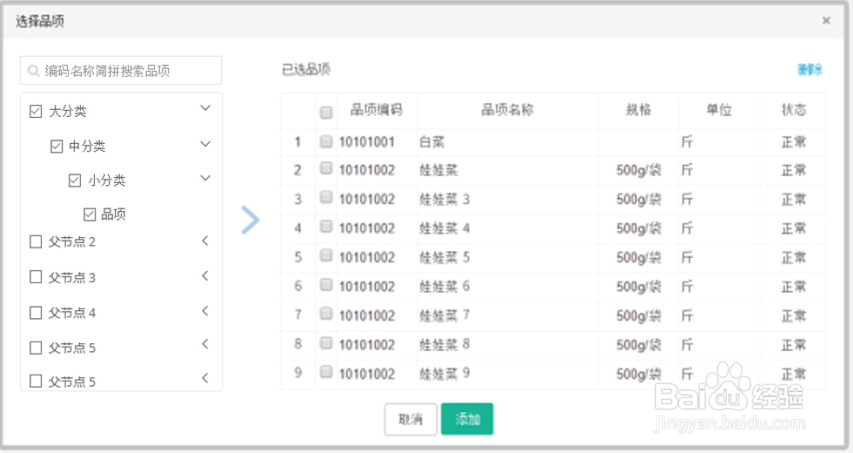Click the blue transfer arrow between panels
This screenshot has width=853, height=453.
pyautogui.click(x=250, y=220)
